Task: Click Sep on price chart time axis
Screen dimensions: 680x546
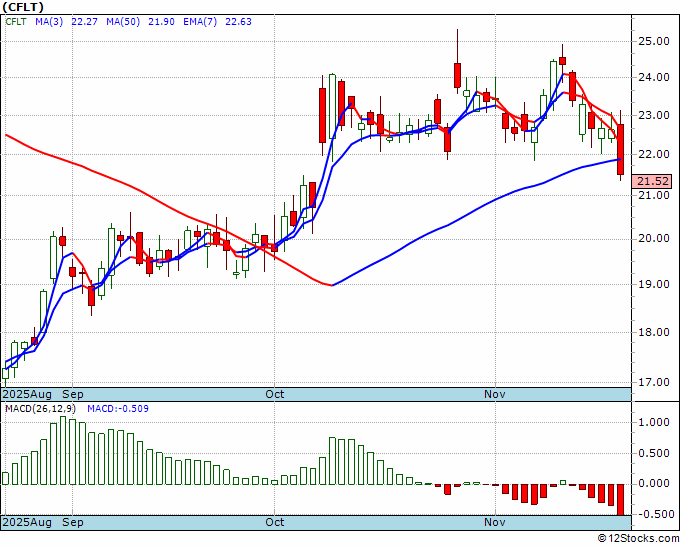Action: pos(72,394)
